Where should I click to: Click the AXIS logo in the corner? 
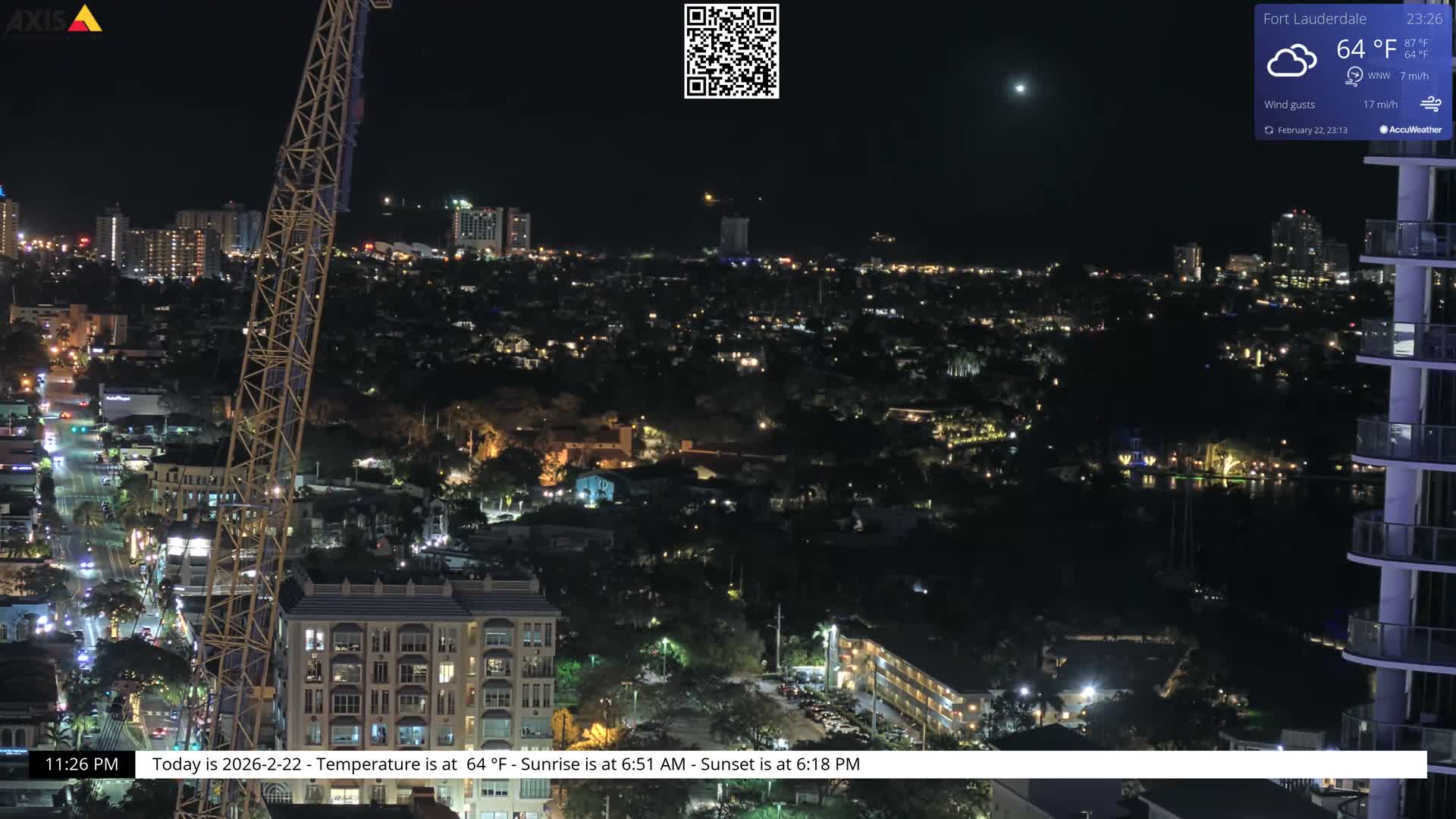[x=53, y=20]
